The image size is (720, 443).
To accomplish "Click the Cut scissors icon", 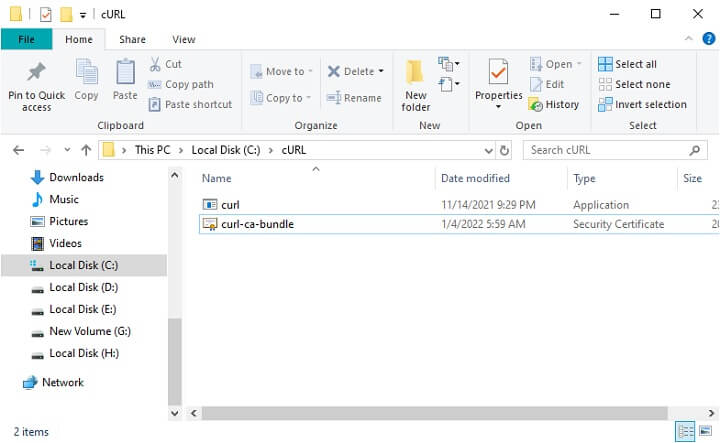I will pyautogui.click(x=156, y=64).
